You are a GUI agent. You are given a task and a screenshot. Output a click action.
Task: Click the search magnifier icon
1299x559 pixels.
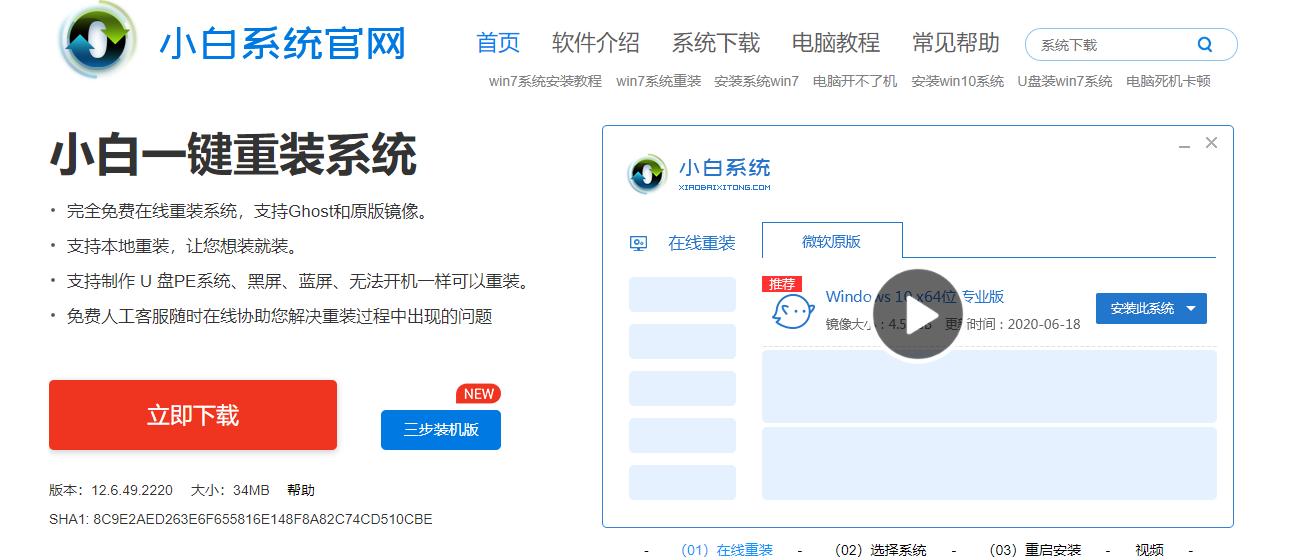click(x=1204, y=45)
